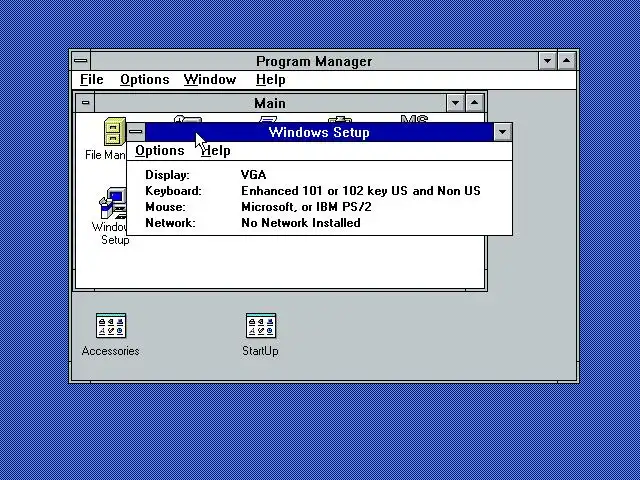Click the 'VGA' display value
The image size is (640, 480).
253,175
